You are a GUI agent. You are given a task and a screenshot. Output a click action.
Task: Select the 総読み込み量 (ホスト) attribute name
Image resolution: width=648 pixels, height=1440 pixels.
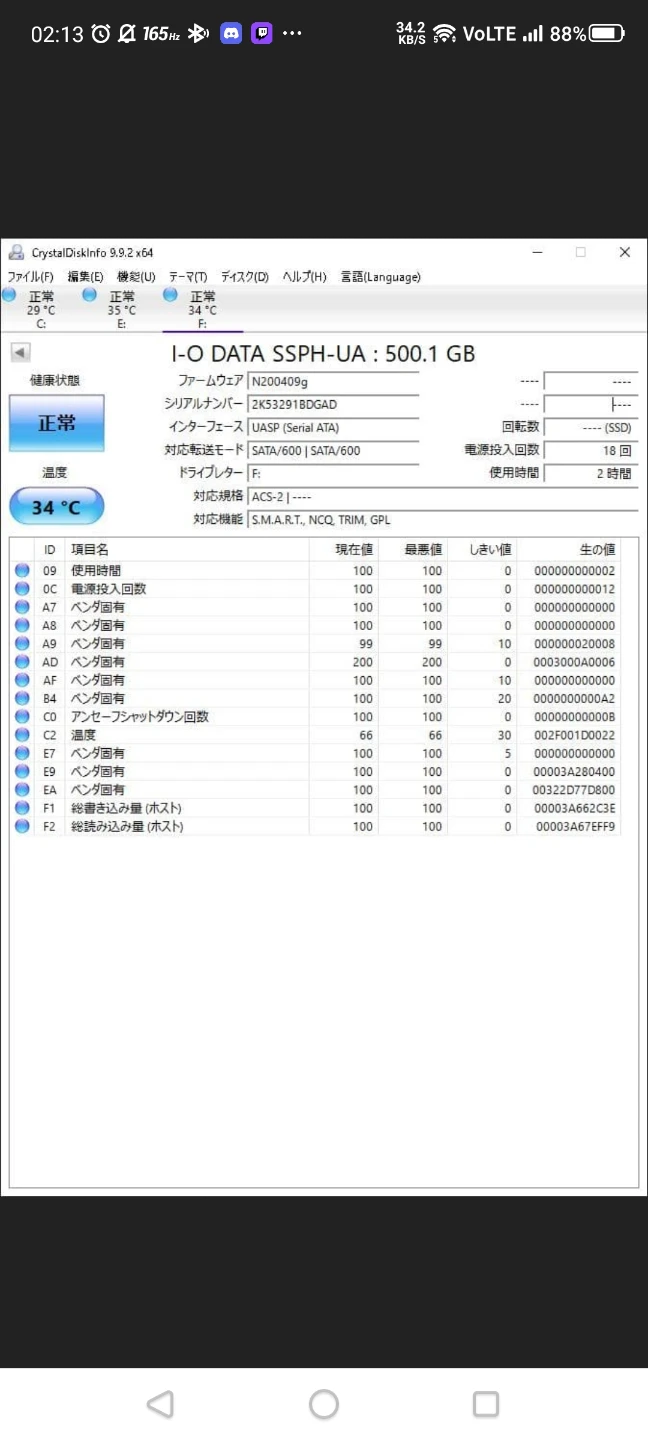(126, 826)
